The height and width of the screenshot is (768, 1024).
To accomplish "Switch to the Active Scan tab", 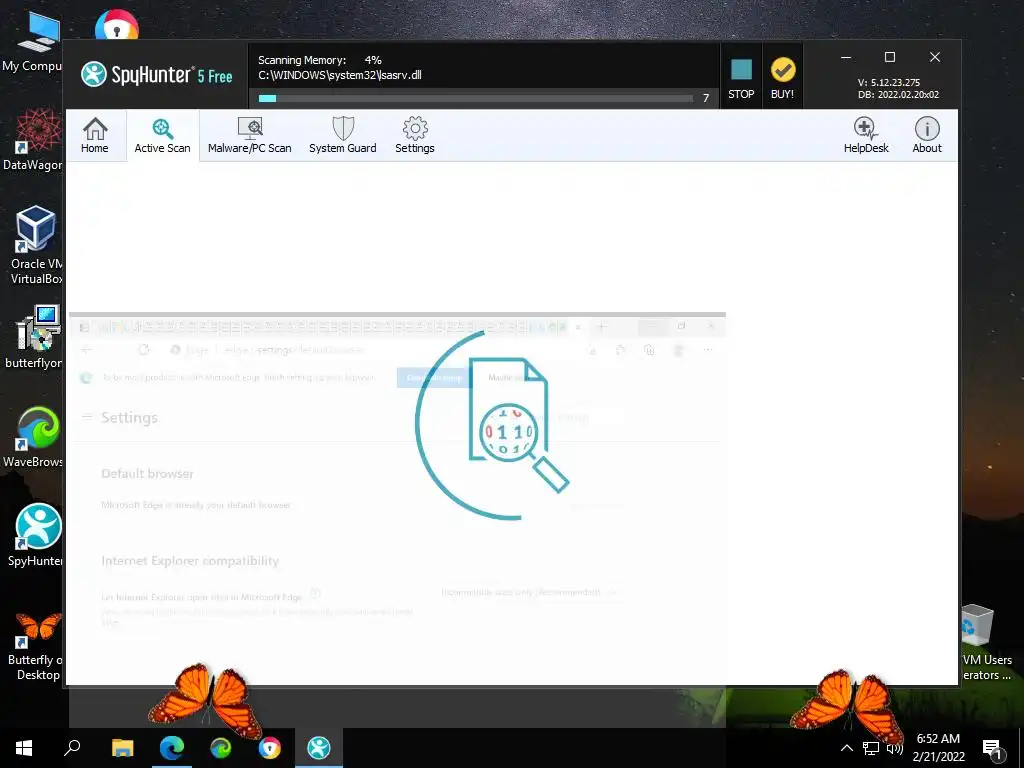I will tap(163, 135).
